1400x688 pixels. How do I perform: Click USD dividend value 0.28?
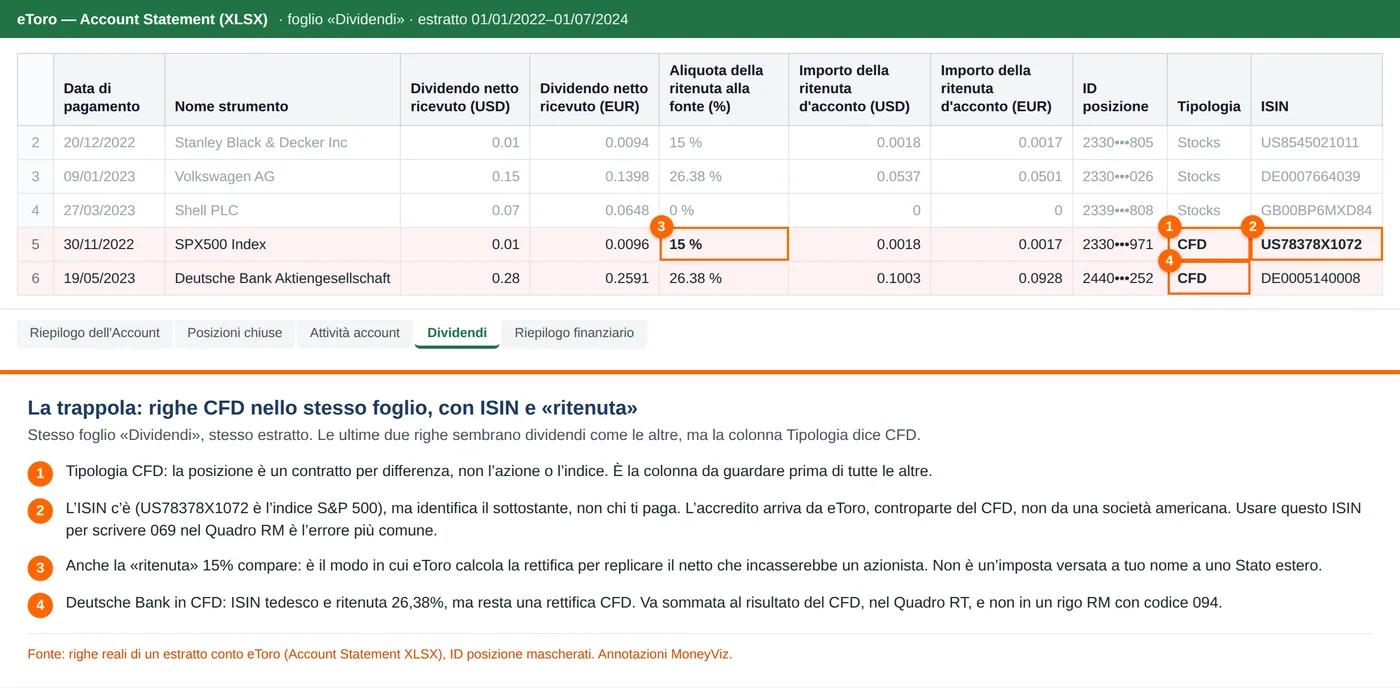click(465, 279)
